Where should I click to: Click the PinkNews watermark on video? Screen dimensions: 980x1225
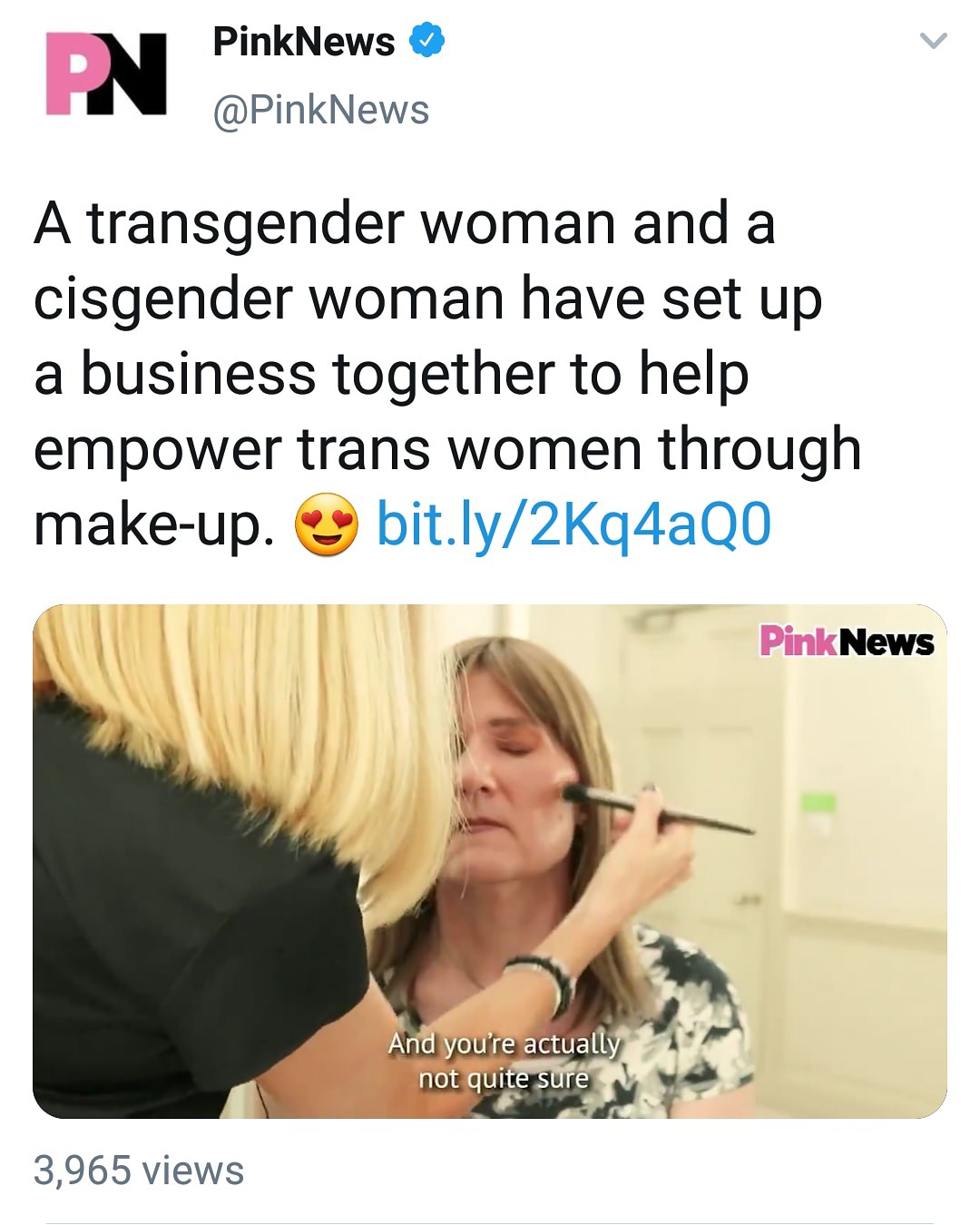tap(846, 642)
